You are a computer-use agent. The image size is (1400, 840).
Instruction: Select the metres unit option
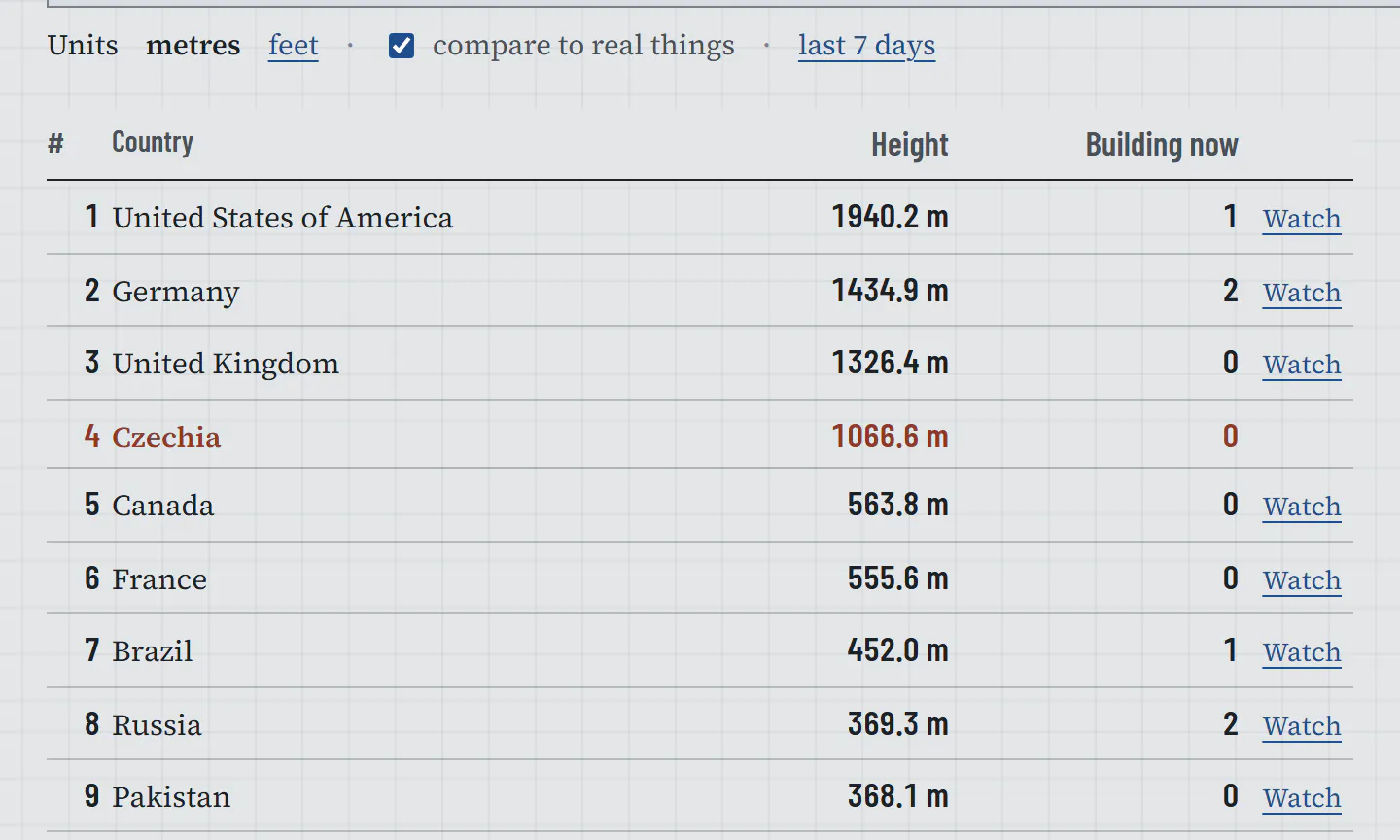(x=192, y=46)
